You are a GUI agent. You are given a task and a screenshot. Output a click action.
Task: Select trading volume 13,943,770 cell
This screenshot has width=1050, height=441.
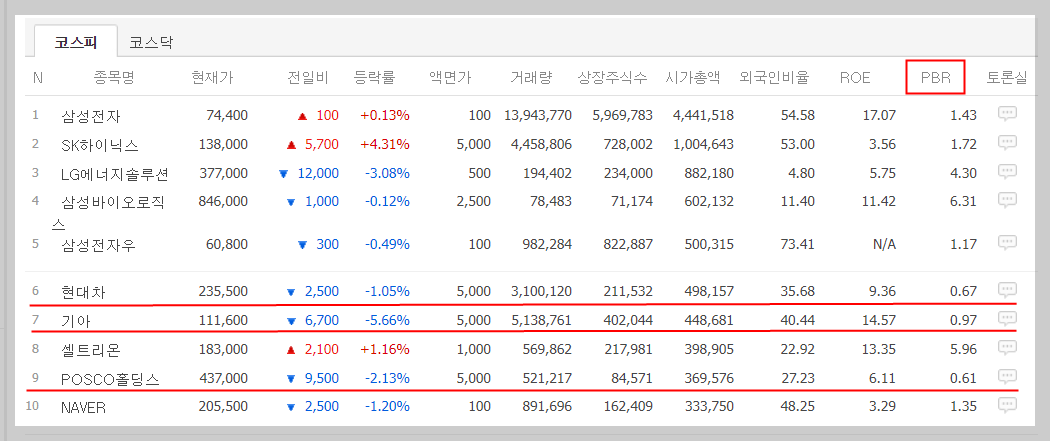(x=538, y=115)
